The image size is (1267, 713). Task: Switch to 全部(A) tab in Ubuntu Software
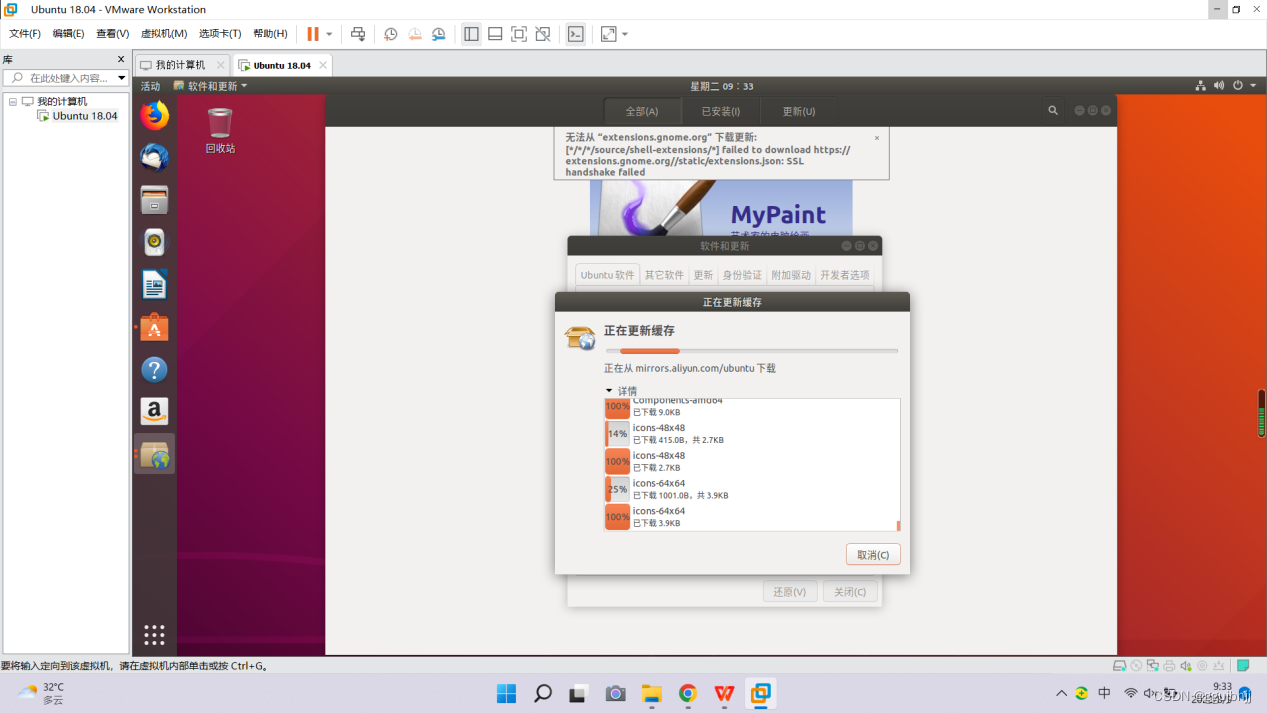pyautogui.click(x=642, y=111)
